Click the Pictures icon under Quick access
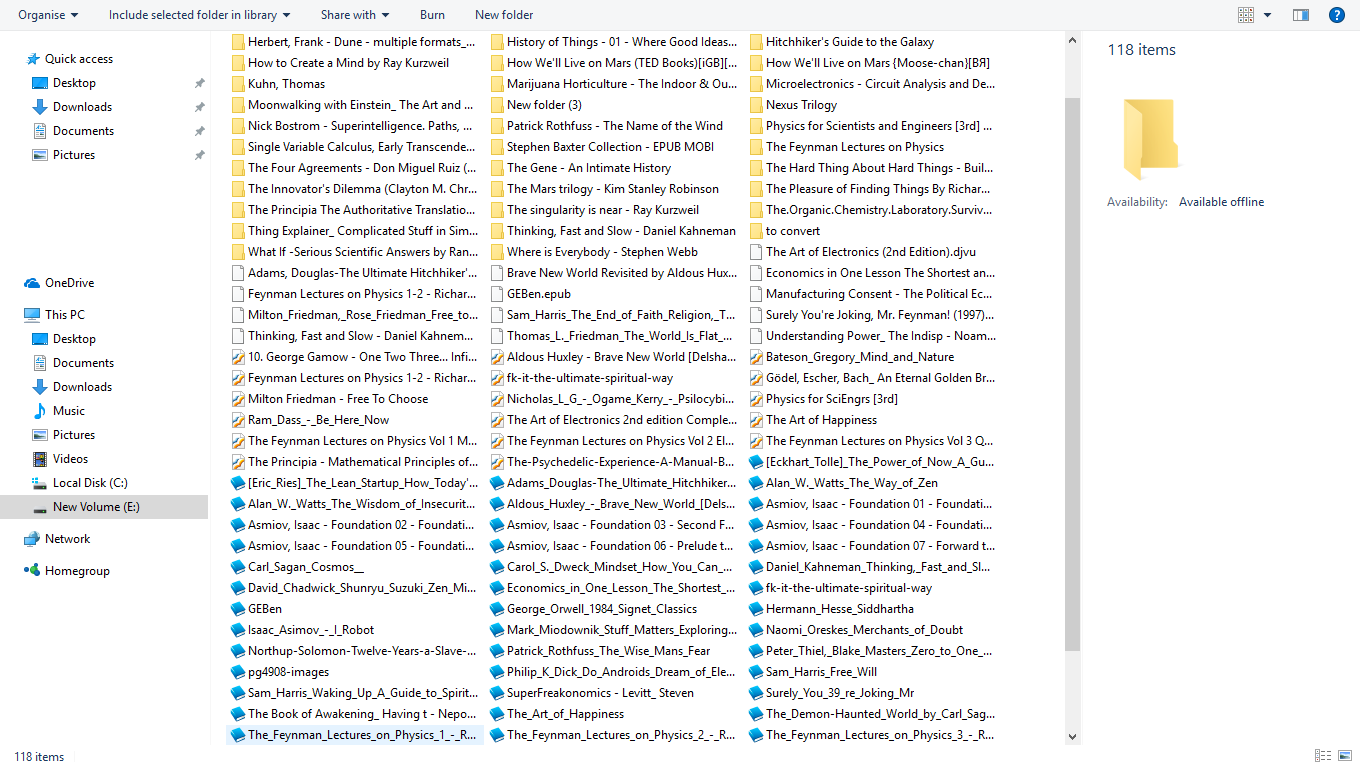1360x768 pixels. (x=40, y=155)
